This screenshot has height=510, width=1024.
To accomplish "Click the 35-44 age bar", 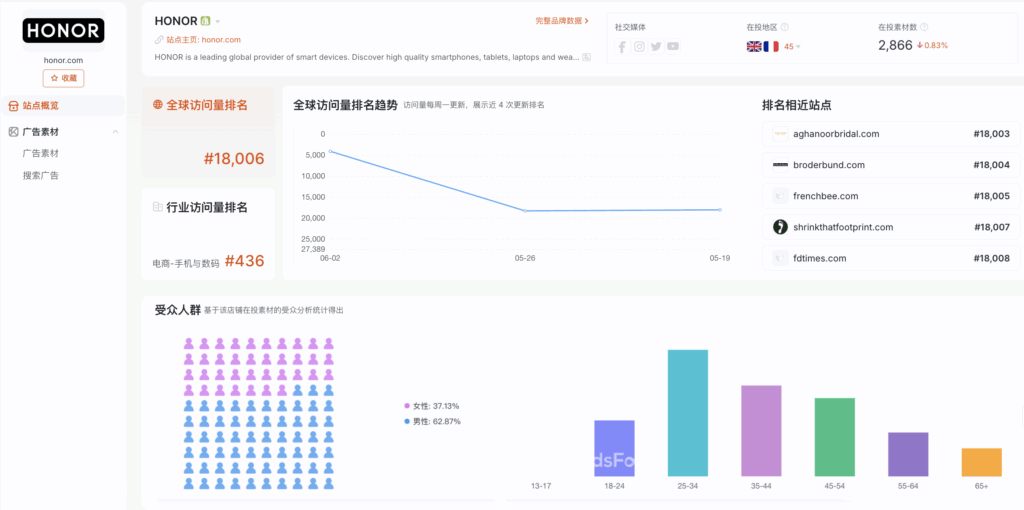I will point(761,431).
